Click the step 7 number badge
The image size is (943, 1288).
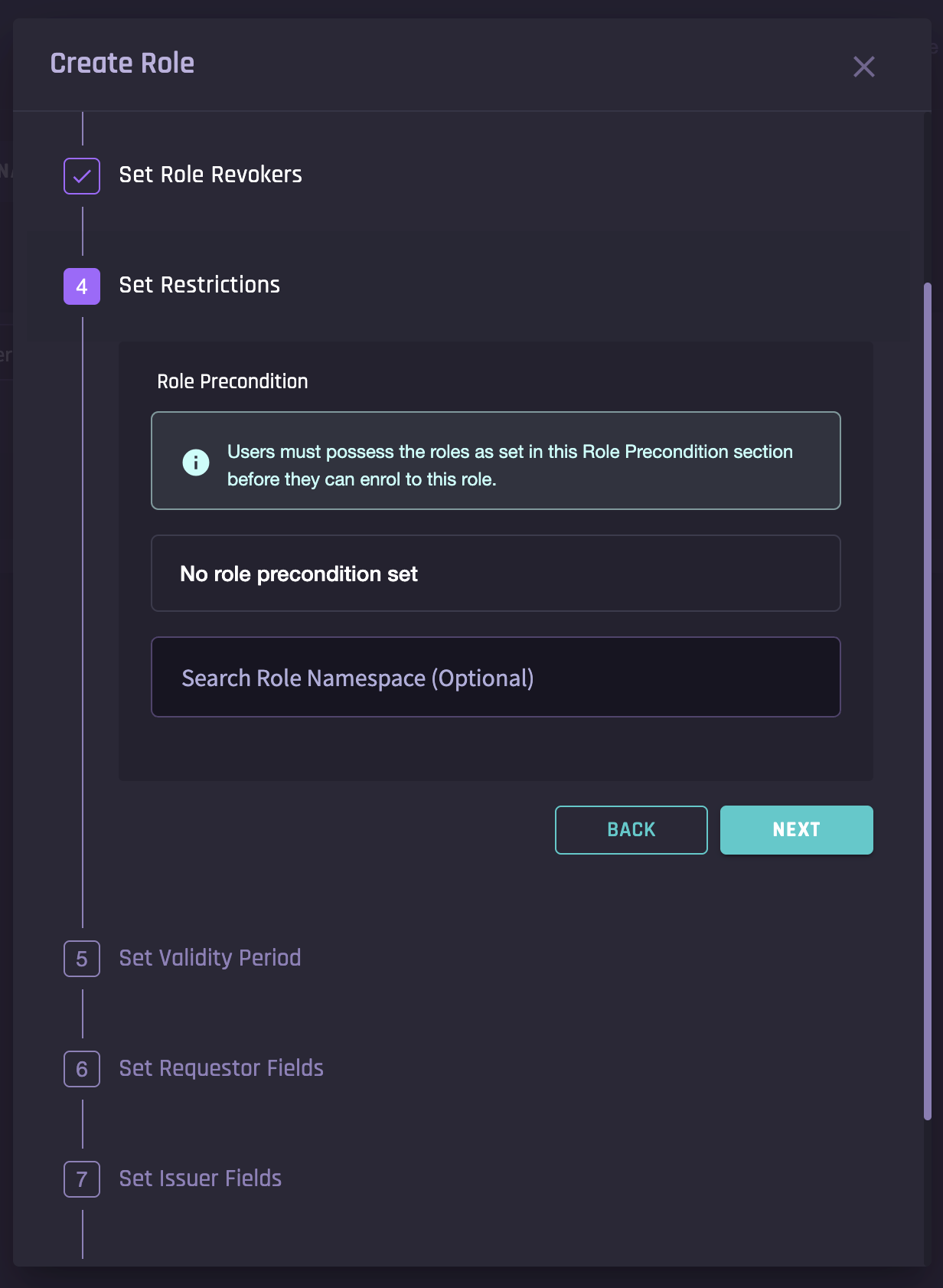tap(82, 1179)
